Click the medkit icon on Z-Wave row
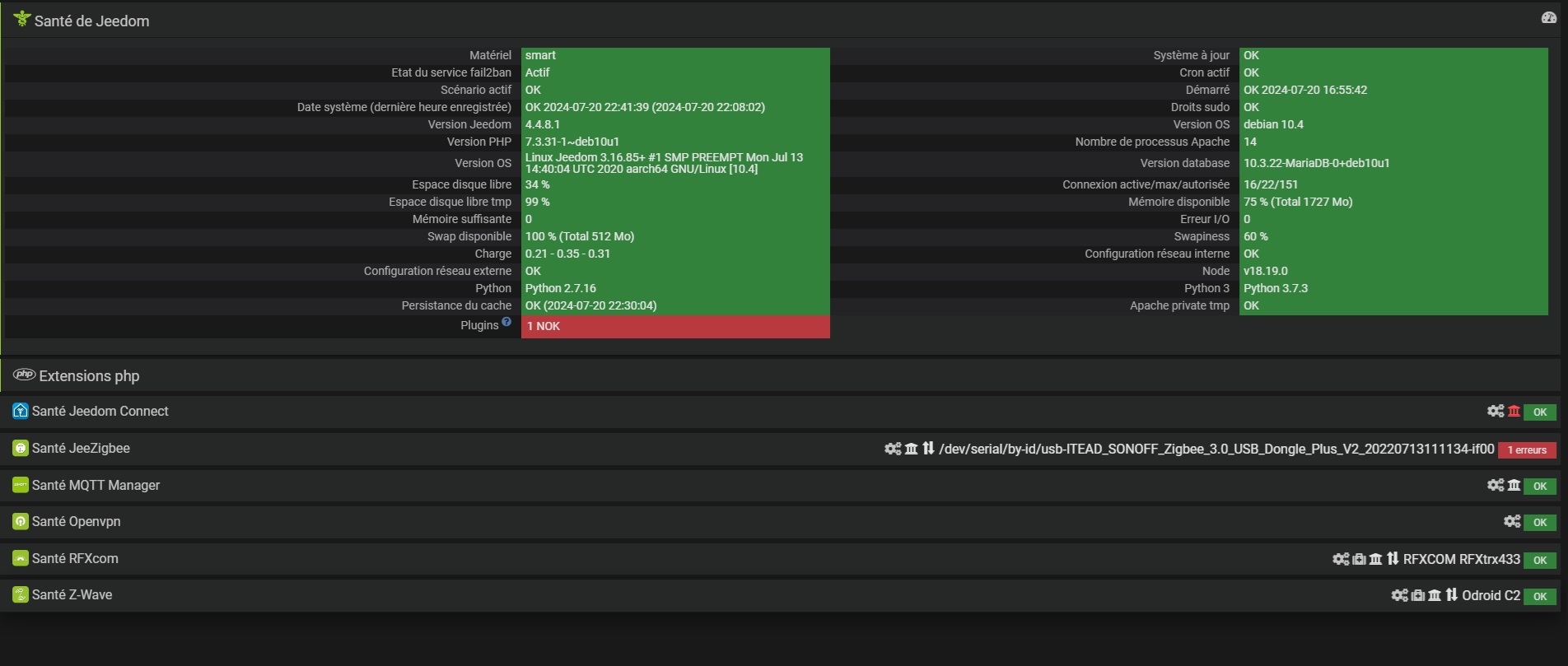 [x=1418, y=595]
